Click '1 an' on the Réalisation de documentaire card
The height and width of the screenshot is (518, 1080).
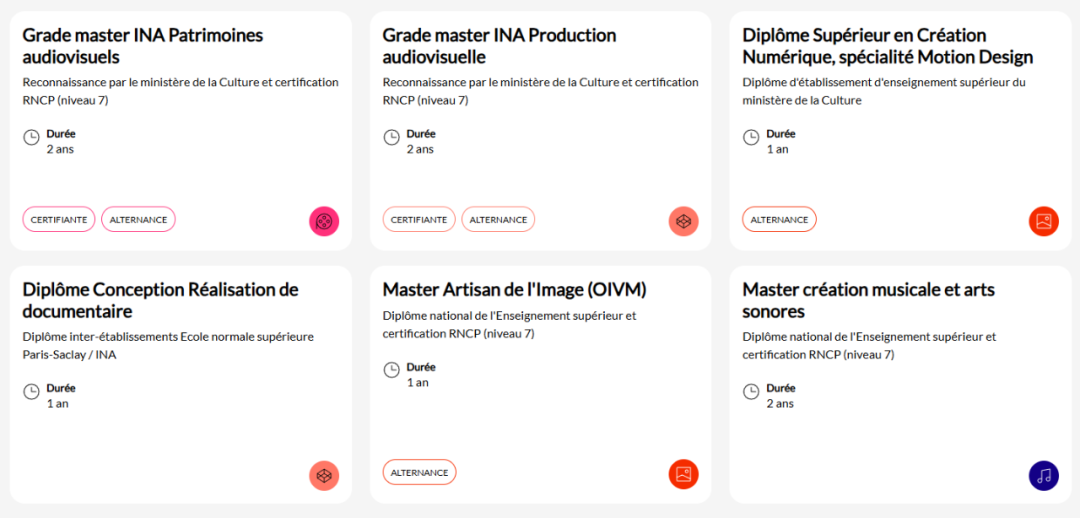click(x=58, y=404)
